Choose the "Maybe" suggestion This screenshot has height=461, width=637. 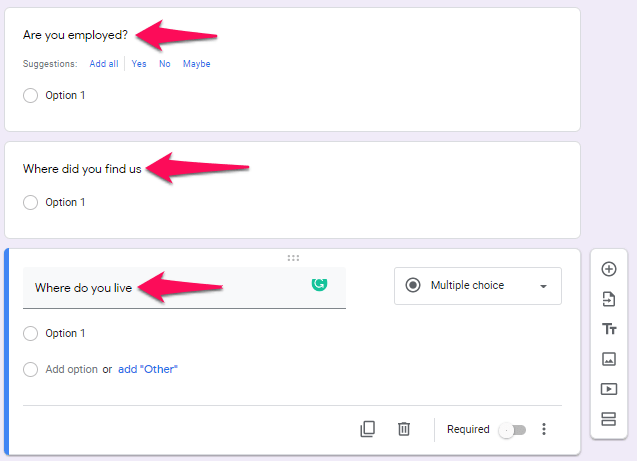[x=196, y=64]
